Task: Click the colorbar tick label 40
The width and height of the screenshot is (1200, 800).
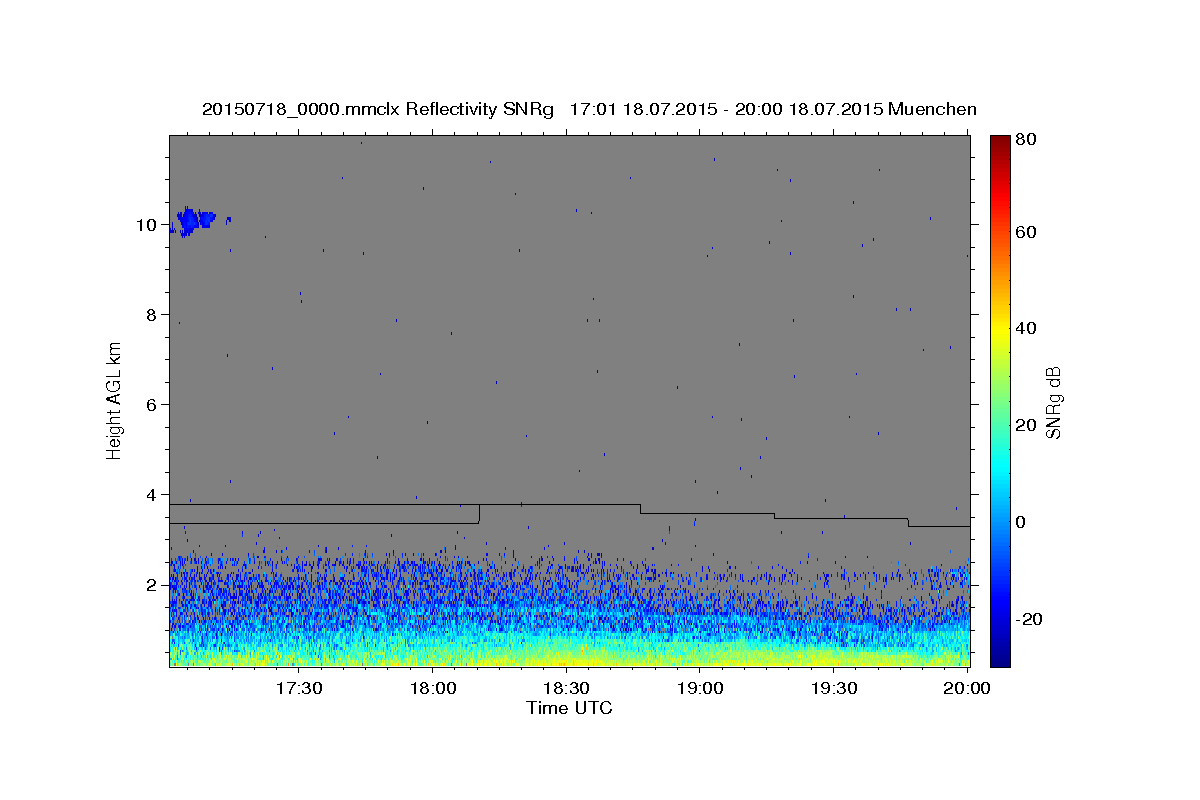Action: tap(1026, 328)
